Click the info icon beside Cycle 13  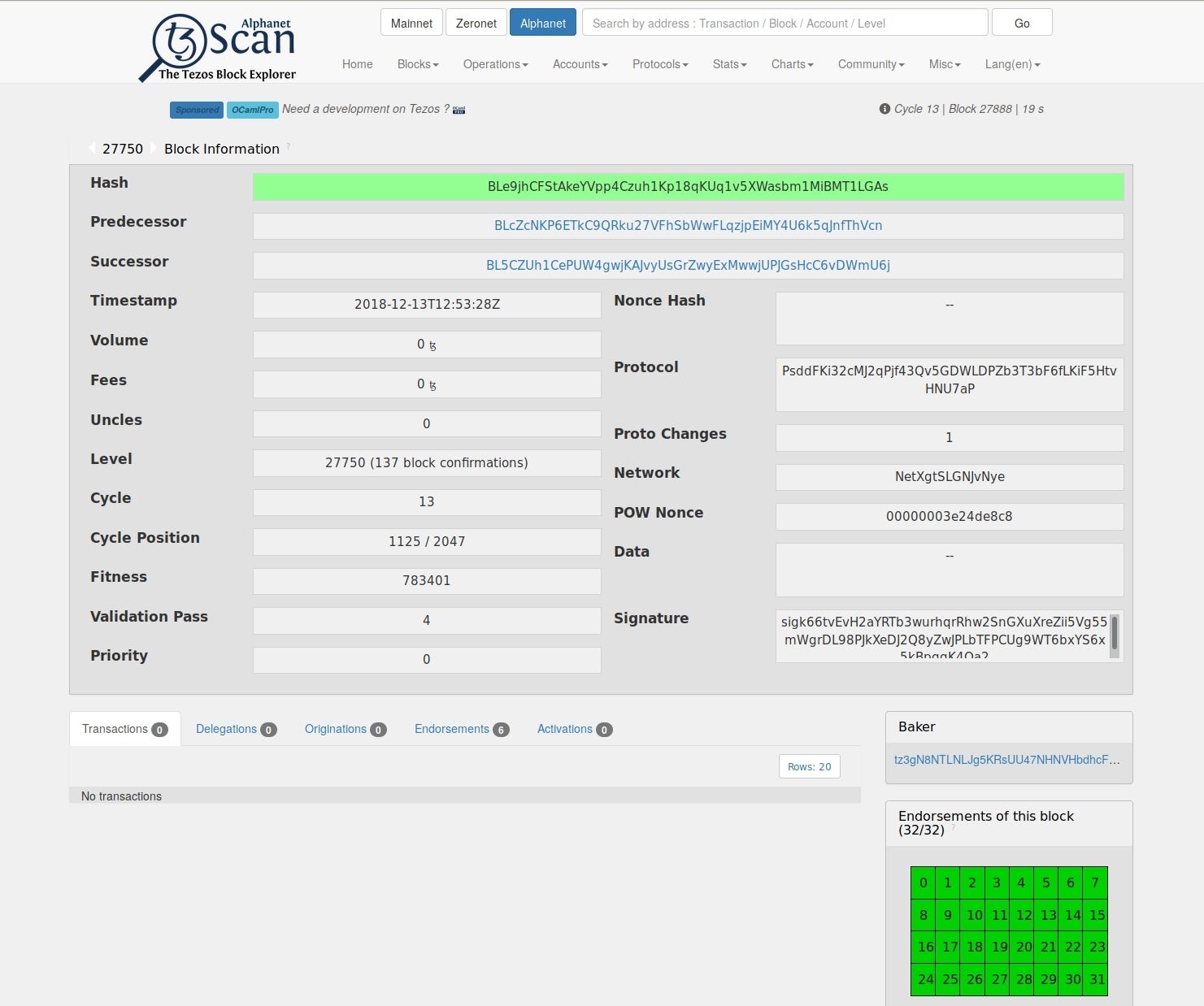pyautogui.click(x=885, y=109)
